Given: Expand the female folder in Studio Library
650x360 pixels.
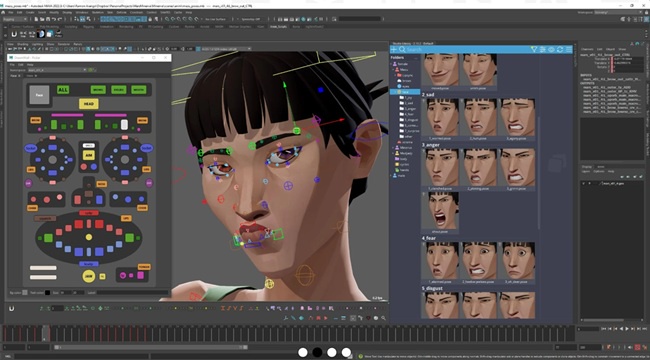Looking at the screenshot, I should pyautogui.click(x=392, y=64).
